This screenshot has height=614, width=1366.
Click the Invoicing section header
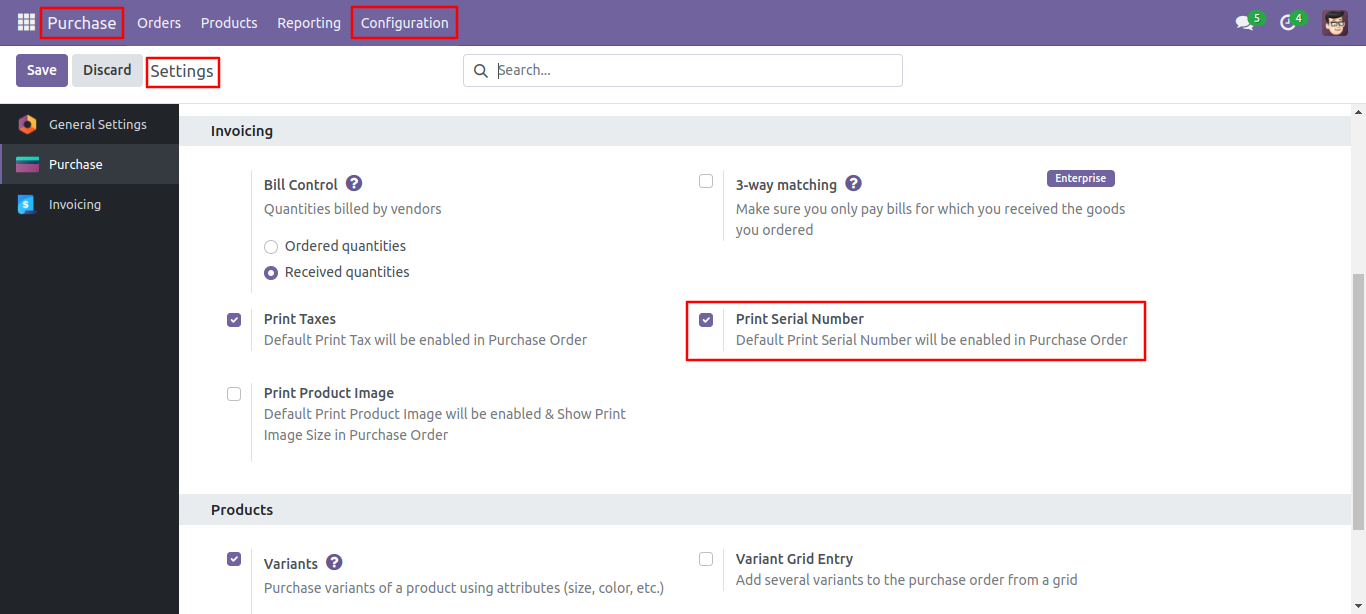point(242,131)
